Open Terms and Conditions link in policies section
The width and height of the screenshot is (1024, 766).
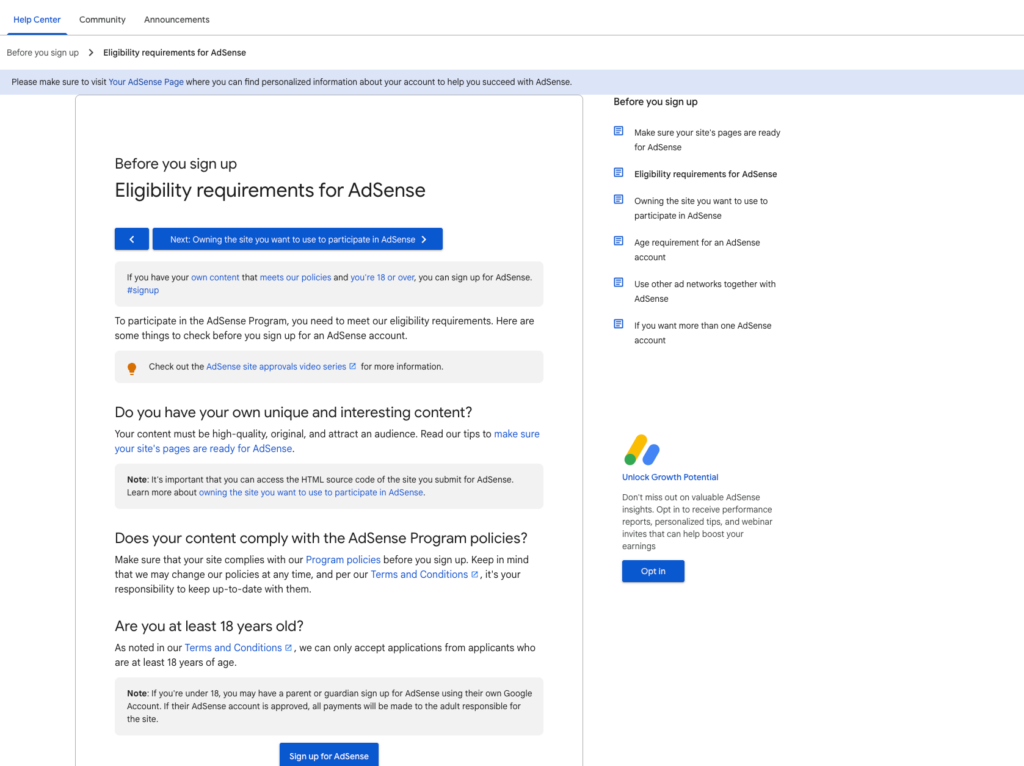coord(419,575)
